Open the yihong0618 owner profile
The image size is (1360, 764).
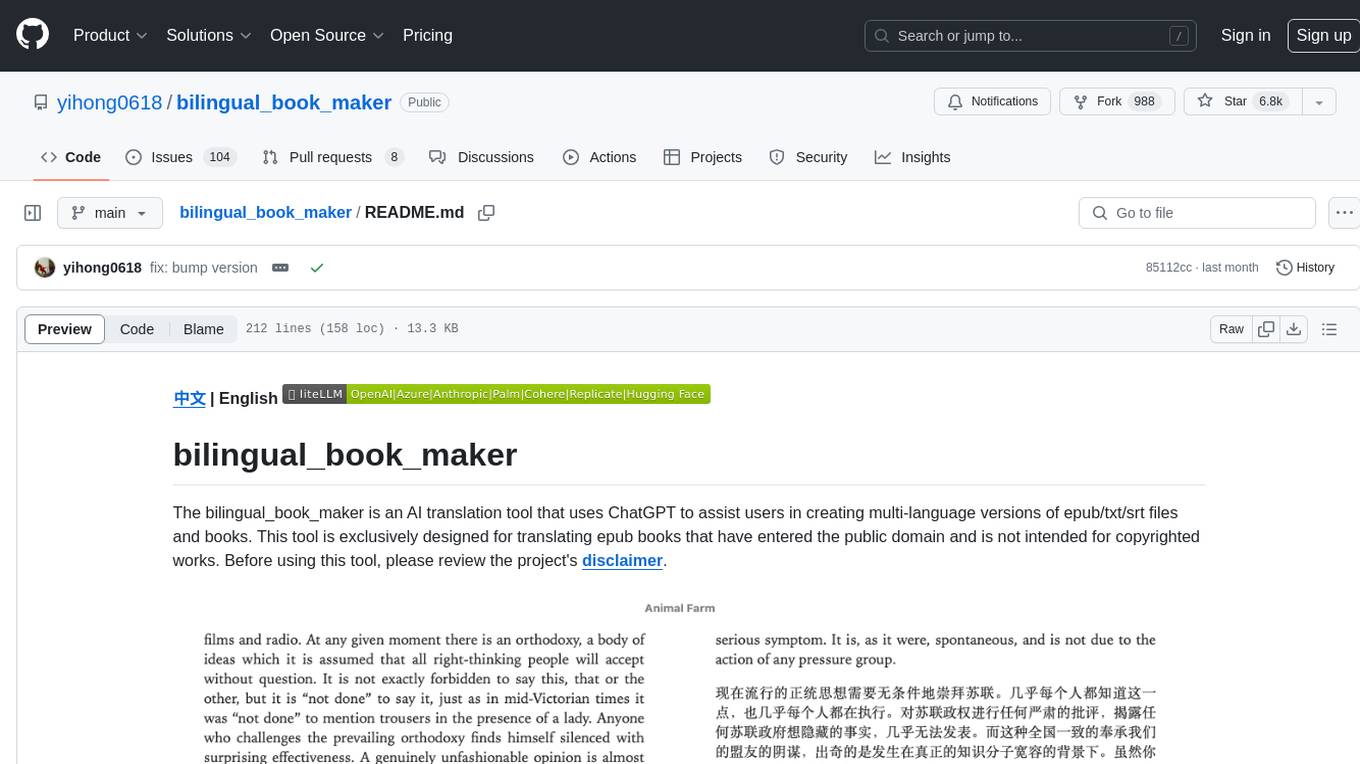coord(109,102)
